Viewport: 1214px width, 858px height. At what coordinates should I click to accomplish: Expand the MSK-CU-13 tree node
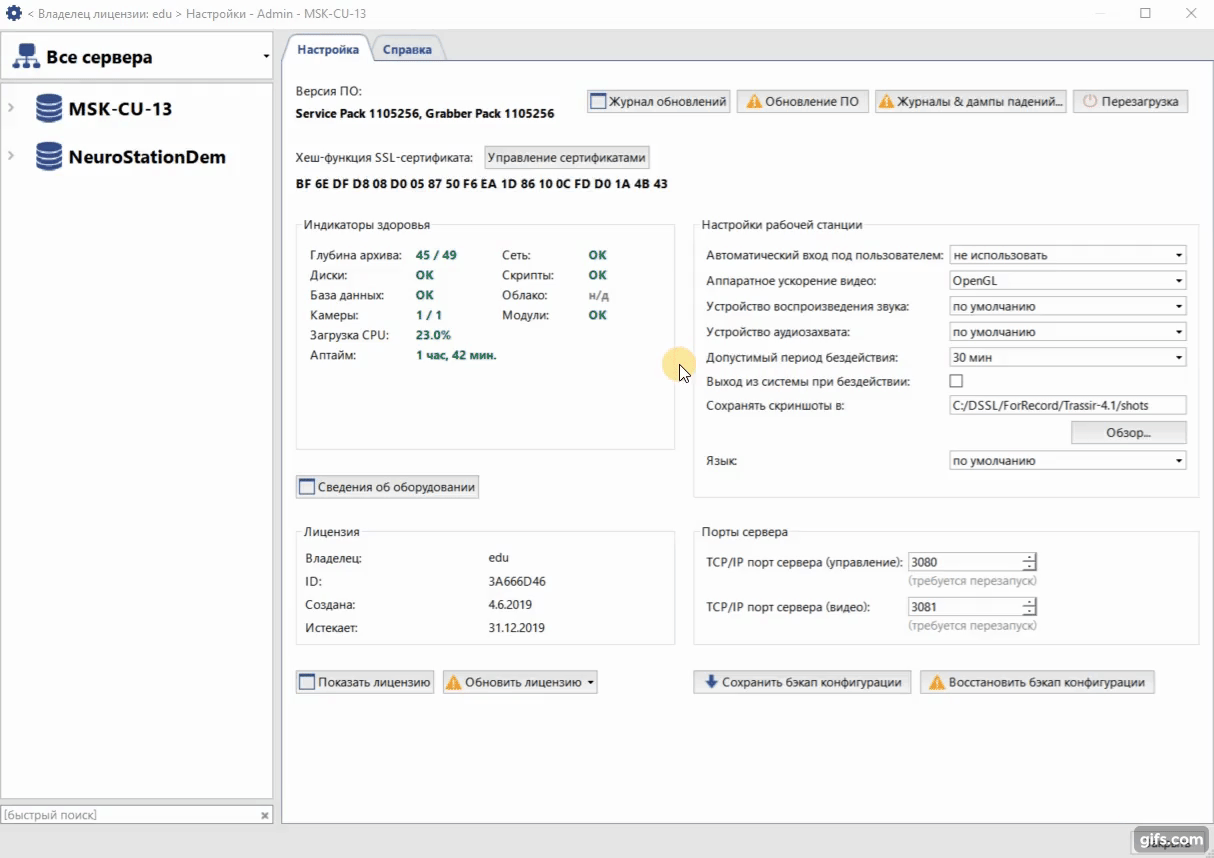(11, 108)
